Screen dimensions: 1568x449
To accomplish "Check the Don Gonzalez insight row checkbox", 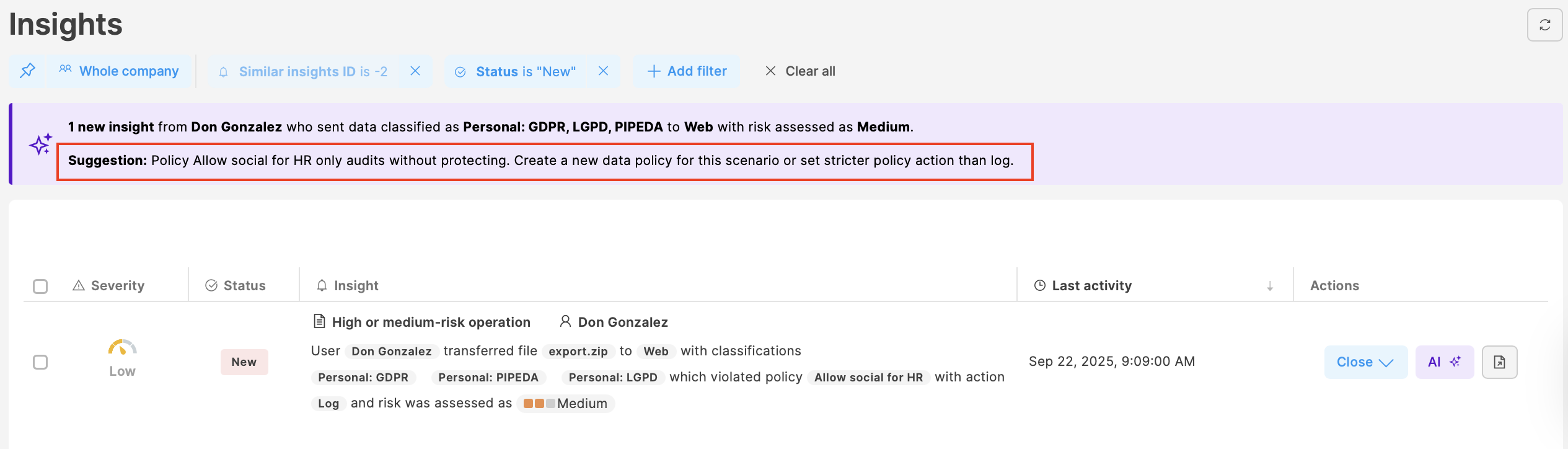I will point(40,362).
